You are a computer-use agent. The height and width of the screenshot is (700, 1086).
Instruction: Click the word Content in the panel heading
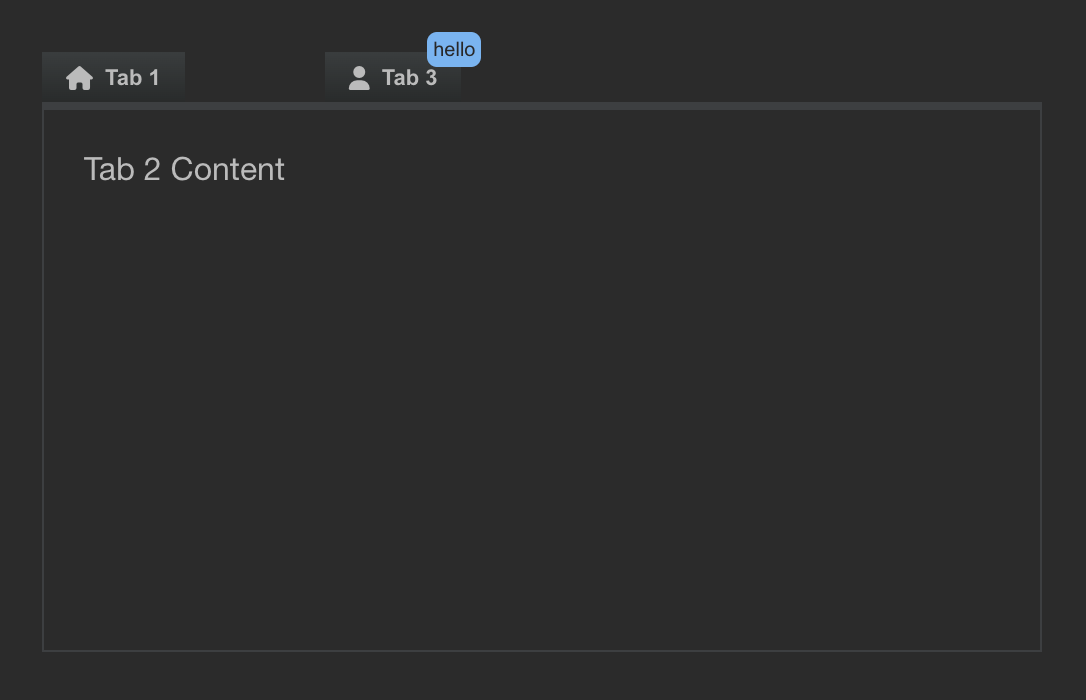[228, 169]
